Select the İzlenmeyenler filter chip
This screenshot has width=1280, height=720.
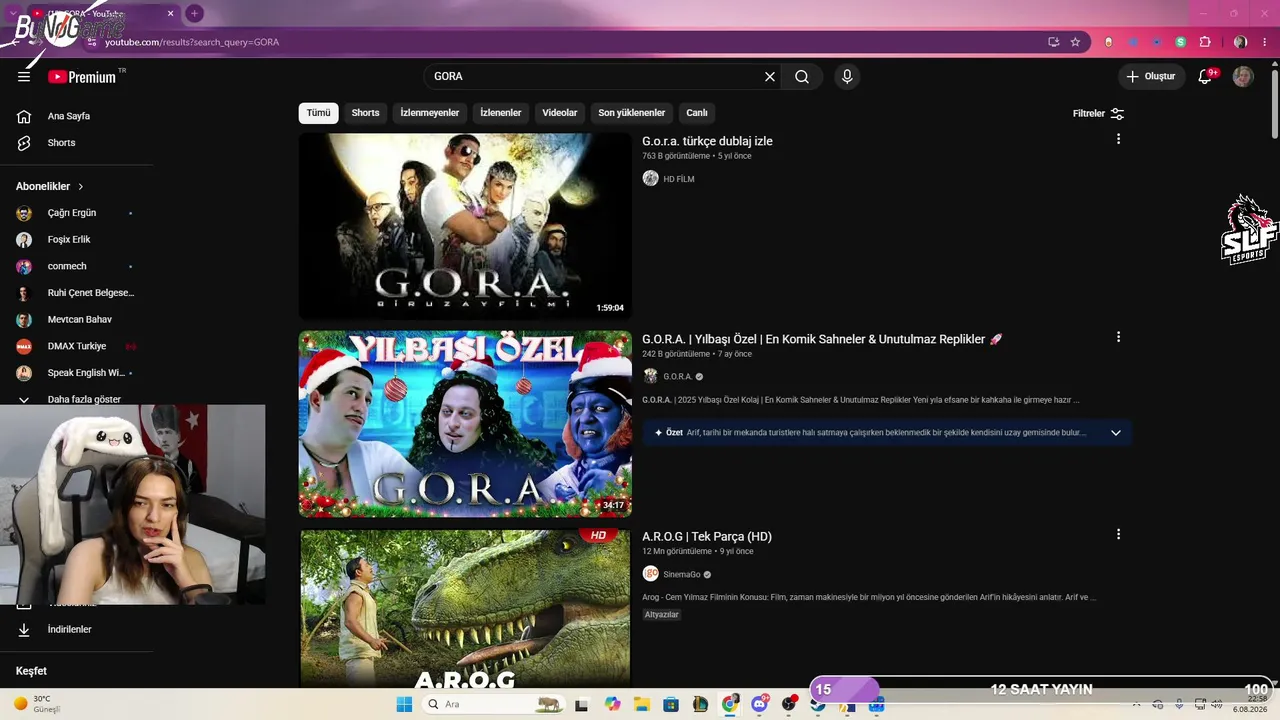[x=430, y=113]
